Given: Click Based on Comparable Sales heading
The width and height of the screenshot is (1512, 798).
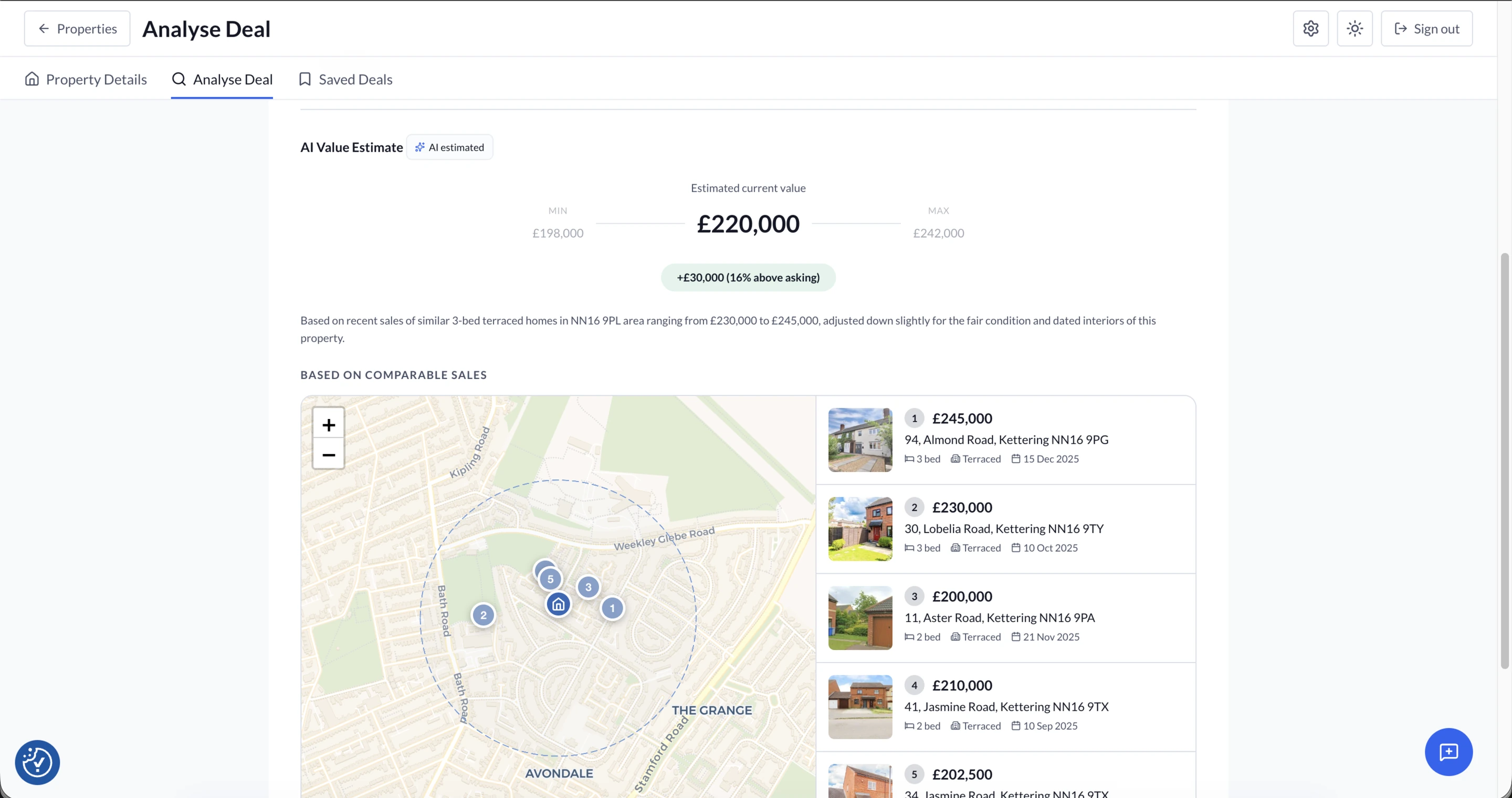Looking at the screenshot, I should pyautogui.click(x=394, y=375).
